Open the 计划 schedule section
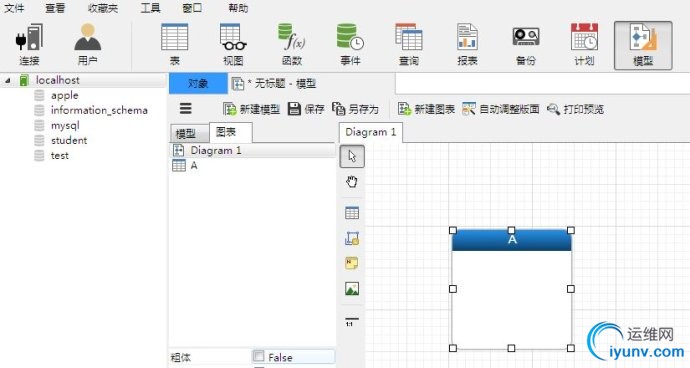The width and height of the screenshot is (690, 368). tap(584, 45)
